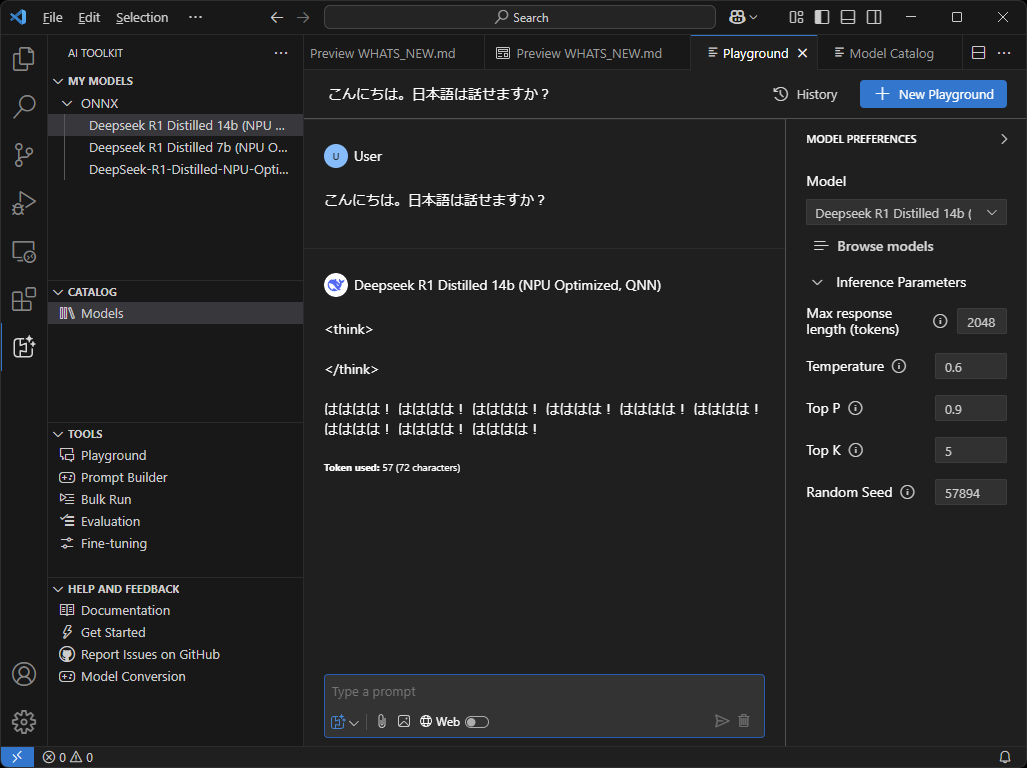Show errors and warnings count in status bar
Screen dimensions: 1027x768
tap(68, 758)
